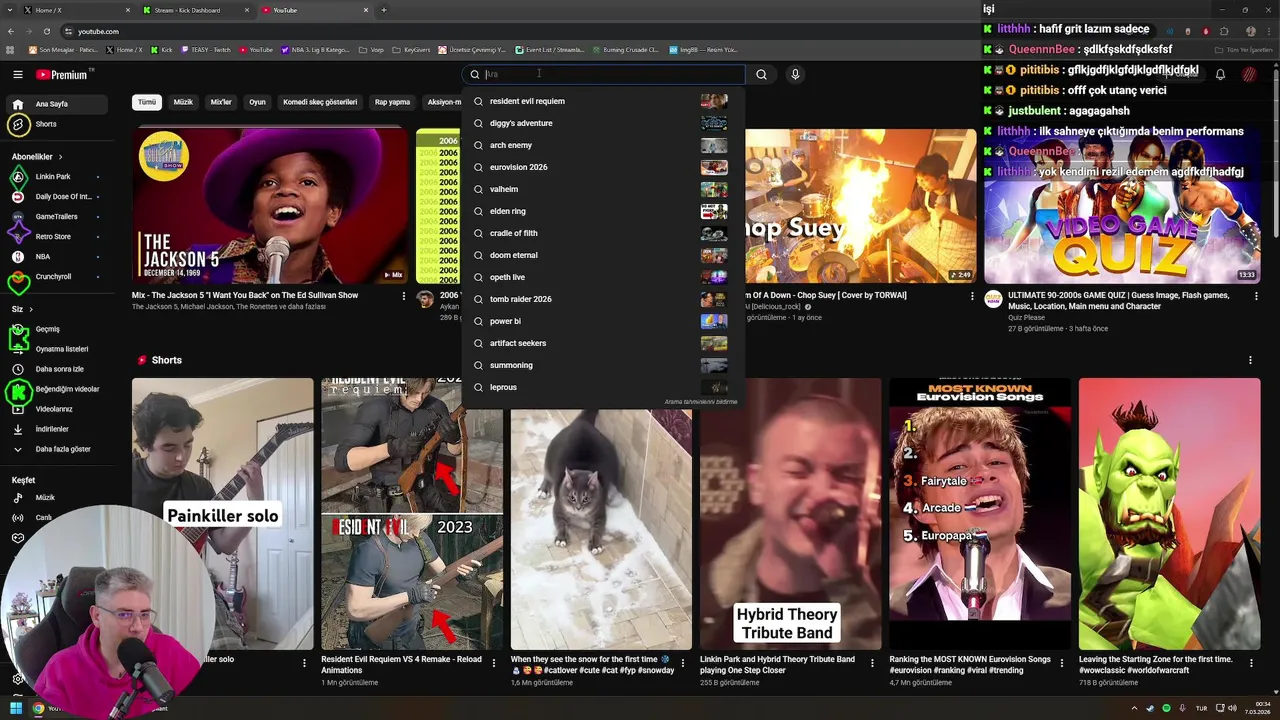1280x720 pixels.
Task: Open Chop Suey cover video thumbnail
Action: coord(860,206)
